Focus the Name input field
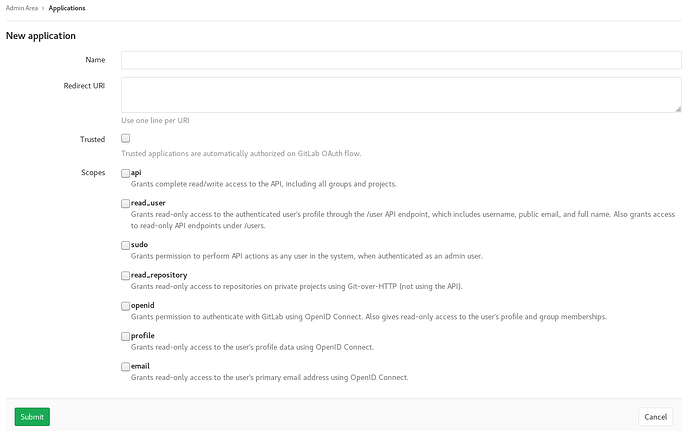Screen dimensions: 690x431 tap(400, 60)
